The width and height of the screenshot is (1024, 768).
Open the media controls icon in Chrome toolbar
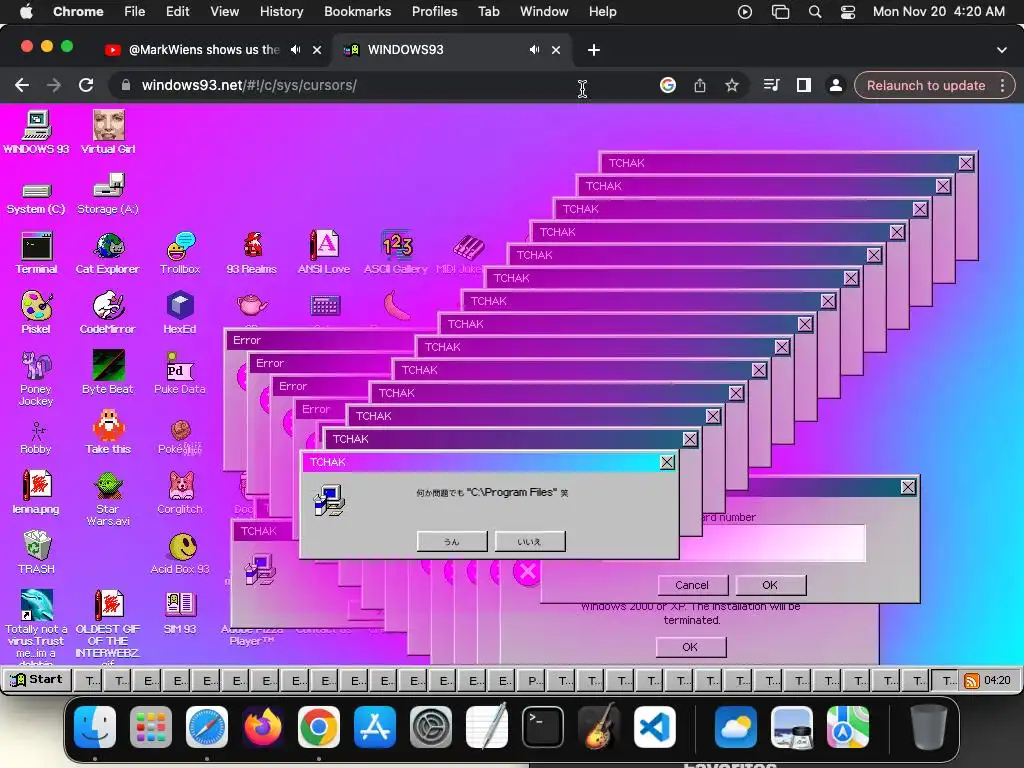pyautogui.click(x=772, y=86)
